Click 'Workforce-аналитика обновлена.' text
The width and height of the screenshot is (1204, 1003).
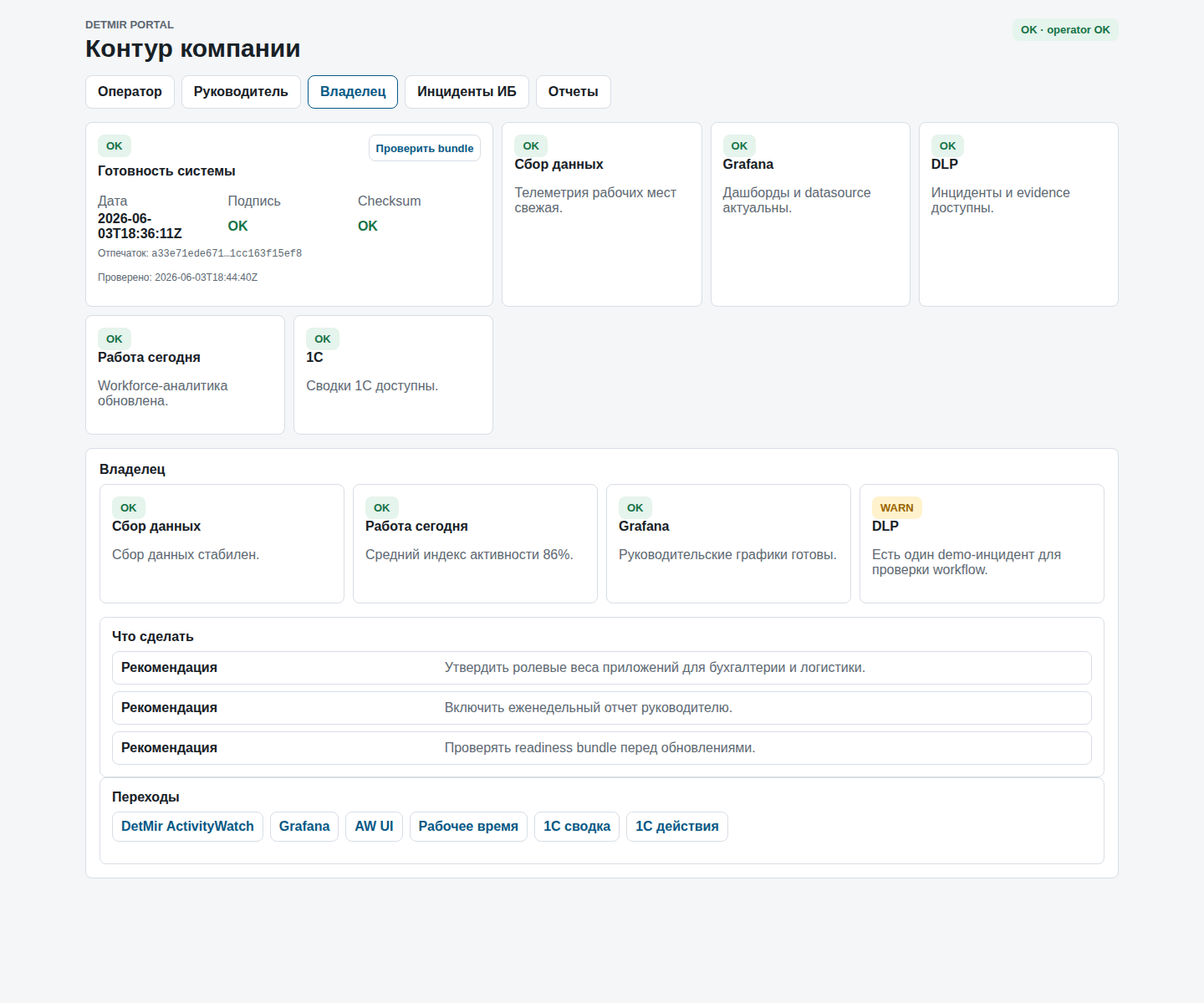point(163,394)
